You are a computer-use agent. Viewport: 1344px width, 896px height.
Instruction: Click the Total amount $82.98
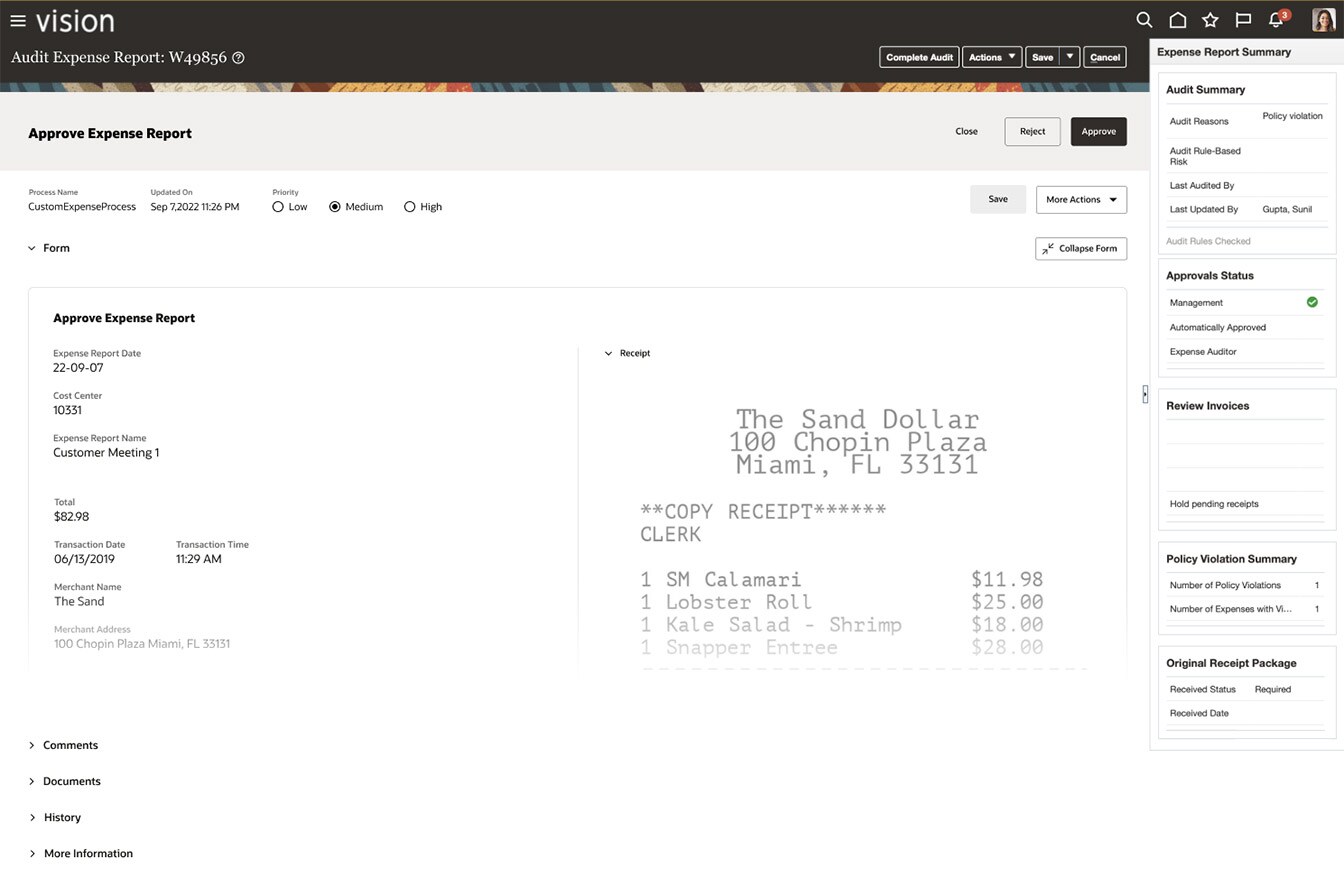pos(71,517)
